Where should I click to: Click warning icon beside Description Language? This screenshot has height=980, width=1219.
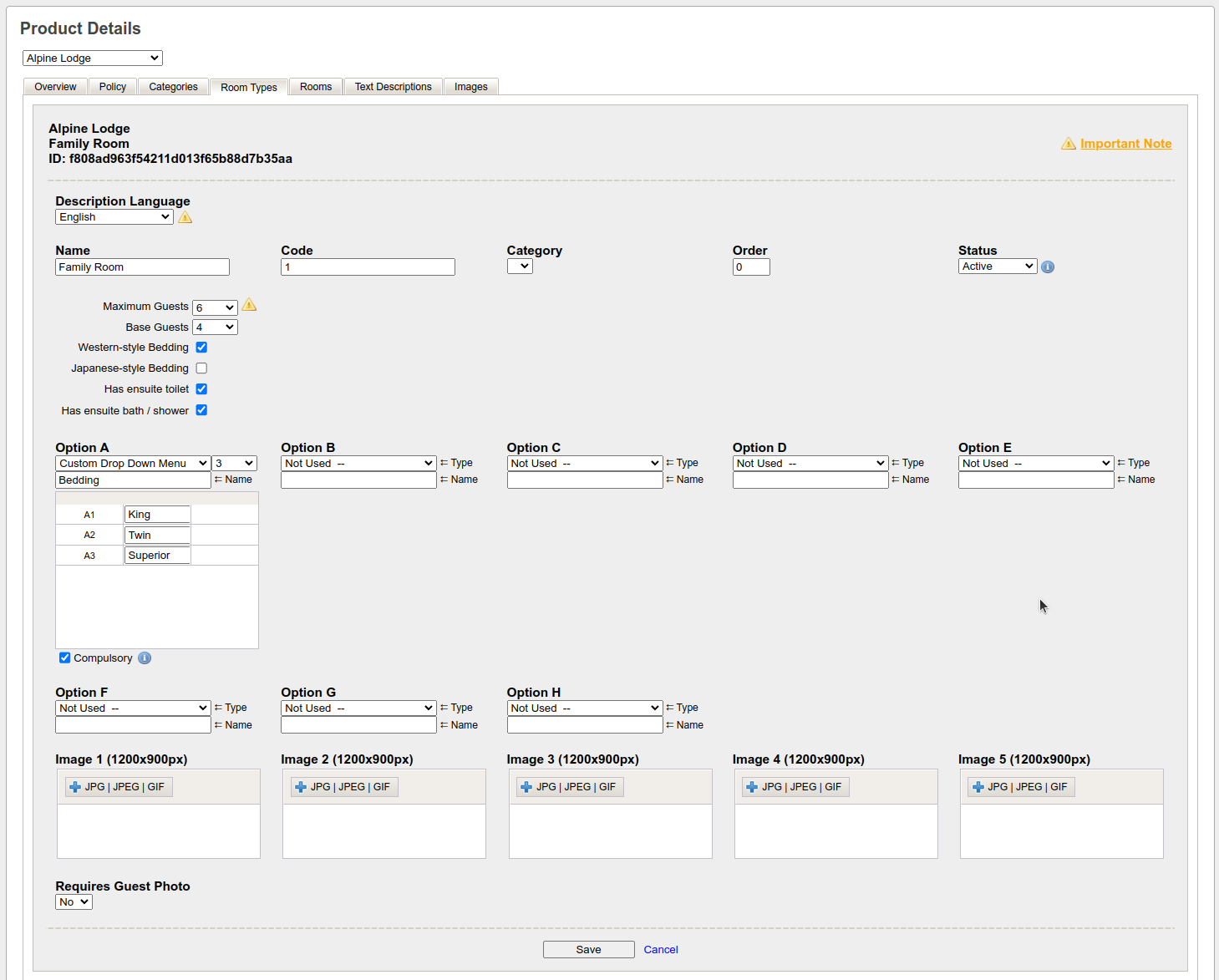click(185, 217)
